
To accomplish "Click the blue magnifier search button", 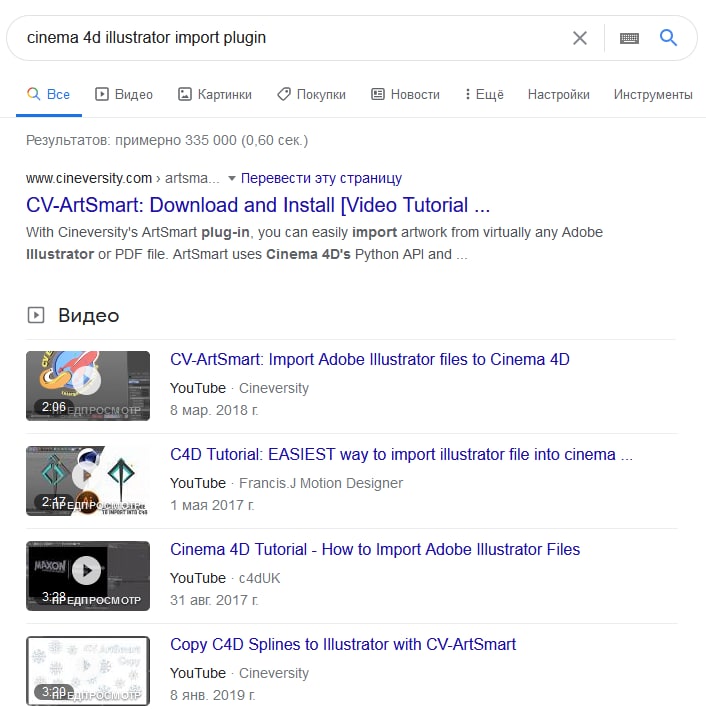I will tap(668, 37).
